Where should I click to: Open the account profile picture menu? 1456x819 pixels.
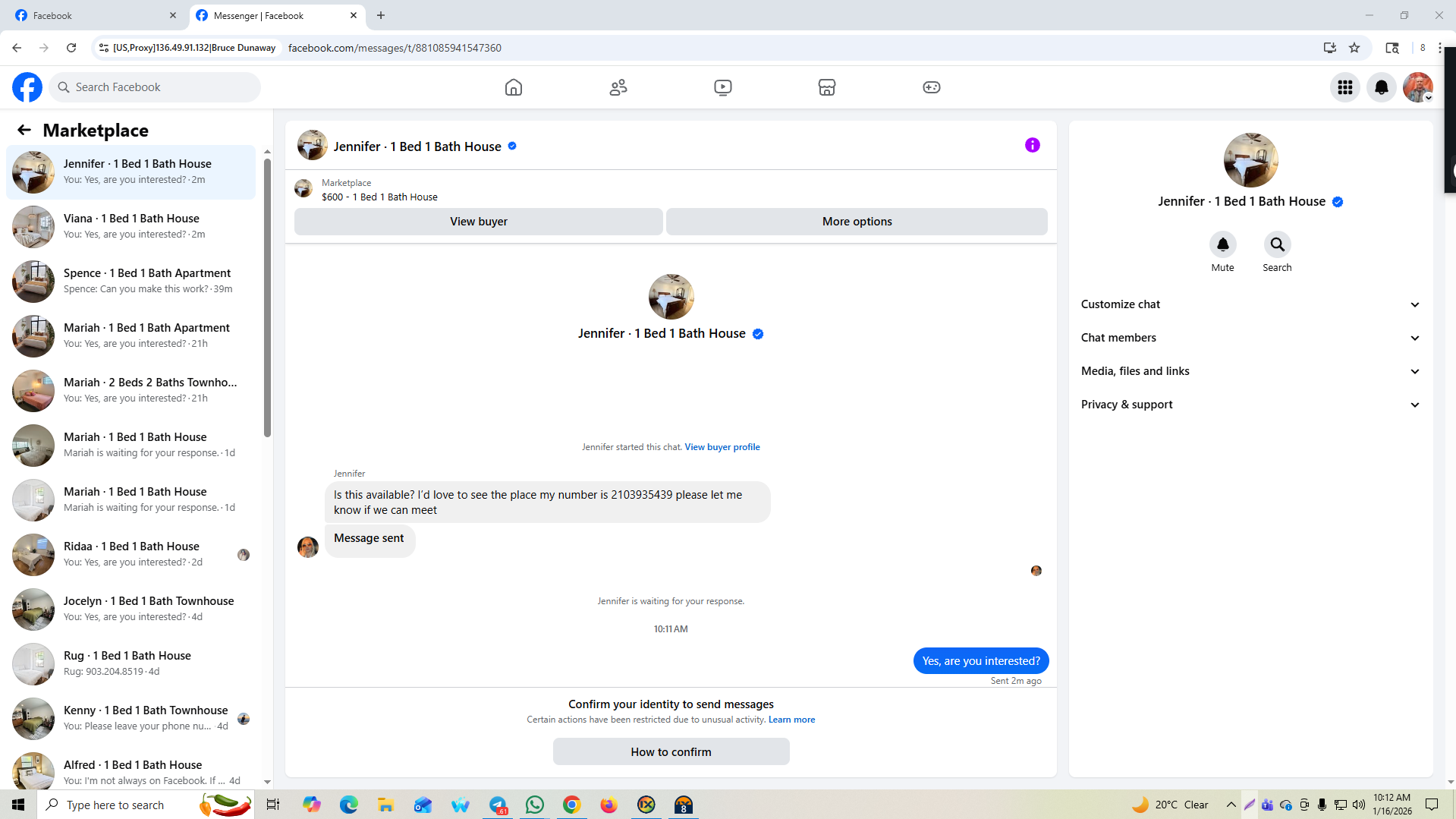coord(1418,87)
